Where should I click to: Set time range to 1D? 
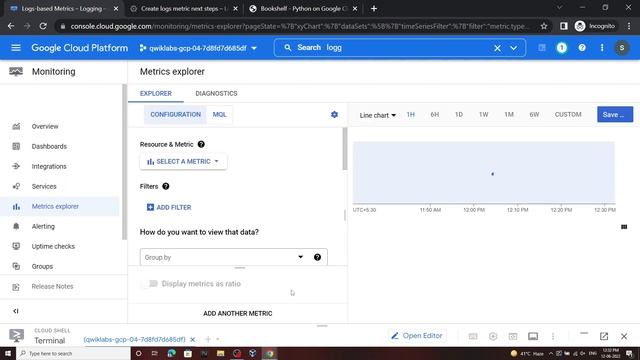click(459, 115)
